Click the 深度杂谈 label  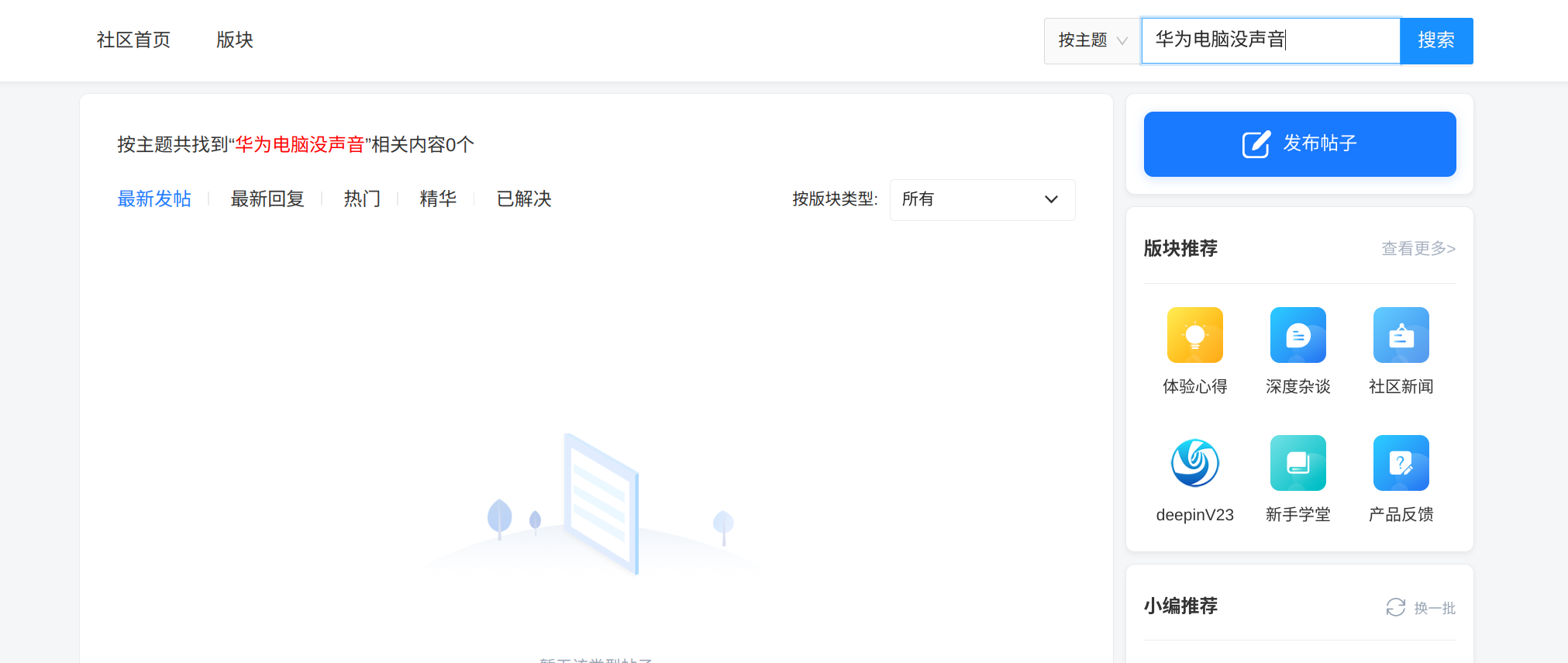pyautogui.click(x=1297, y=386)
